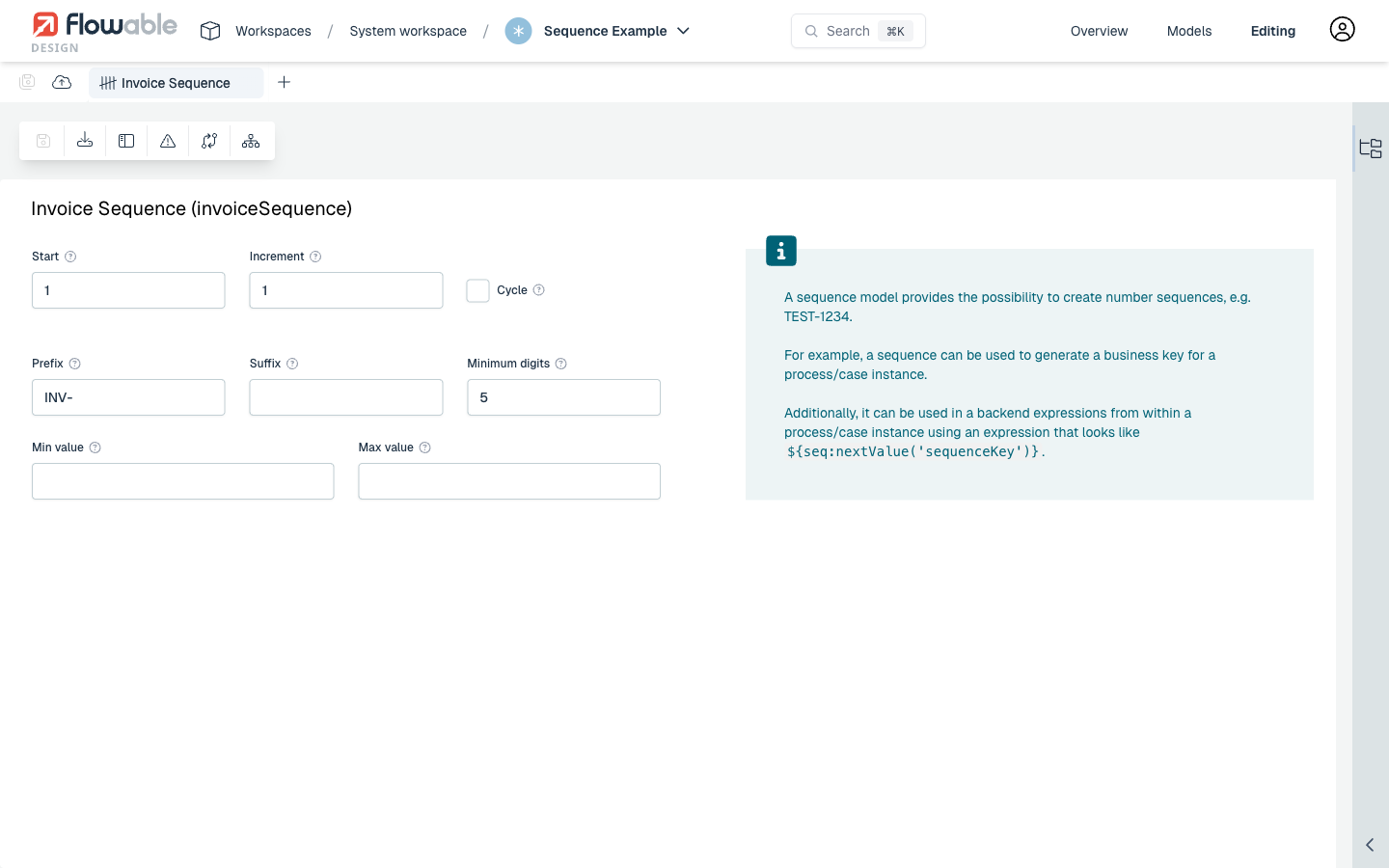The image size is (1389, 868).
Task: Open the Overview section
Action: click(1099, 30)
